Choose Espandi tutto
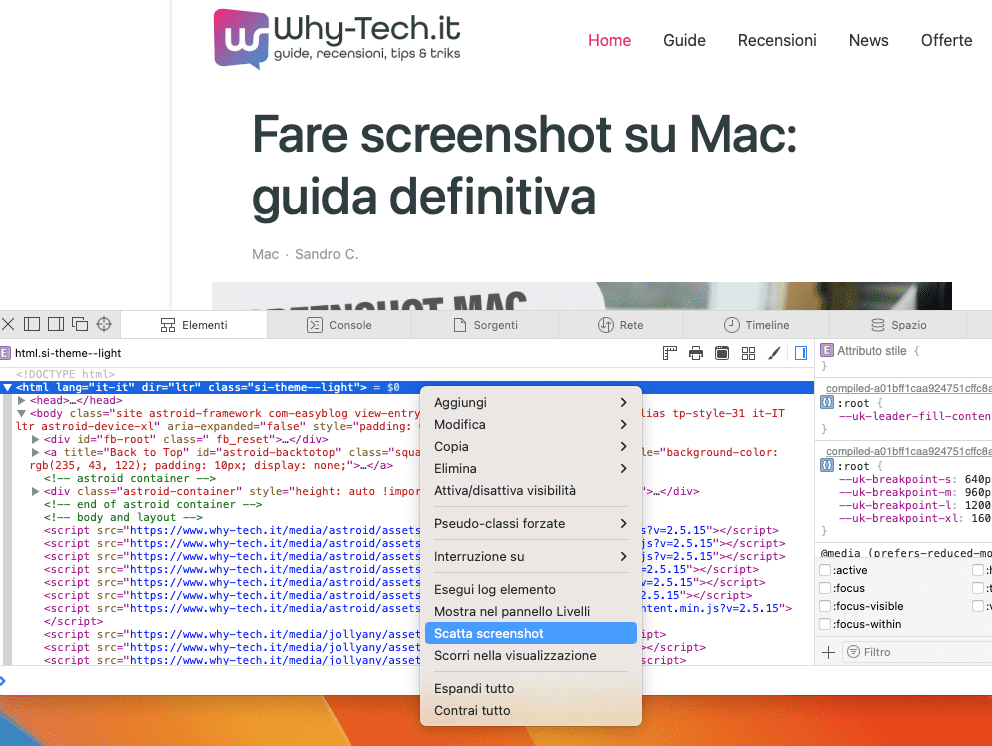Screen dimensions: 992x746 531,688
